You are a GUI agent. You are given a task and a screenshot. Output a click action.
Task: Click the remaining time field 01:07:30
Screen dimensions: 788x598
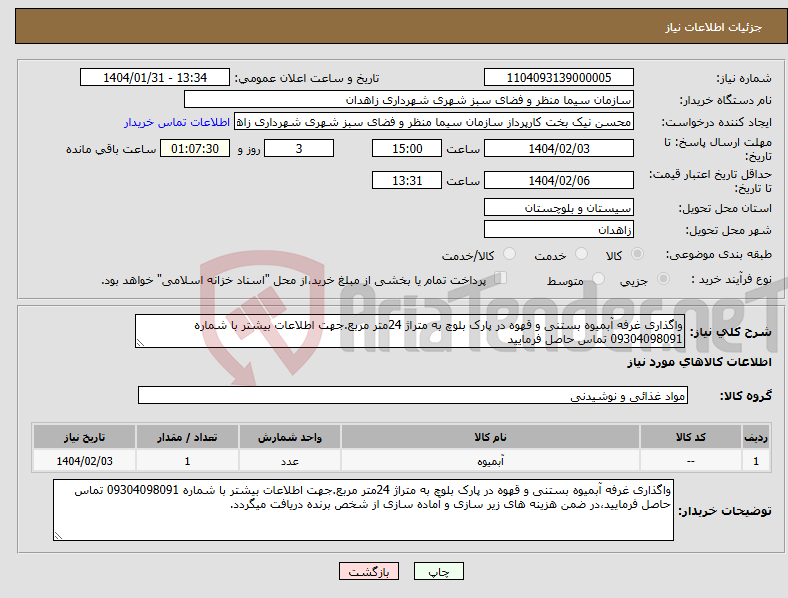(195, 149)
